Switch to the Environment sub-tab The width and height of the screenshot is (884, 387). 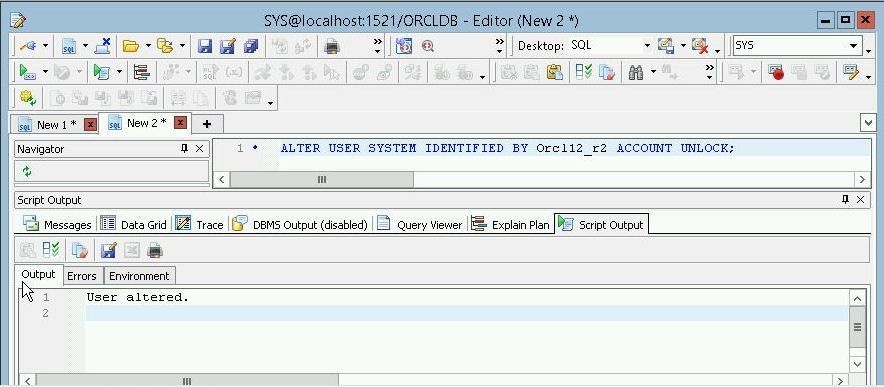coord(139,276)
